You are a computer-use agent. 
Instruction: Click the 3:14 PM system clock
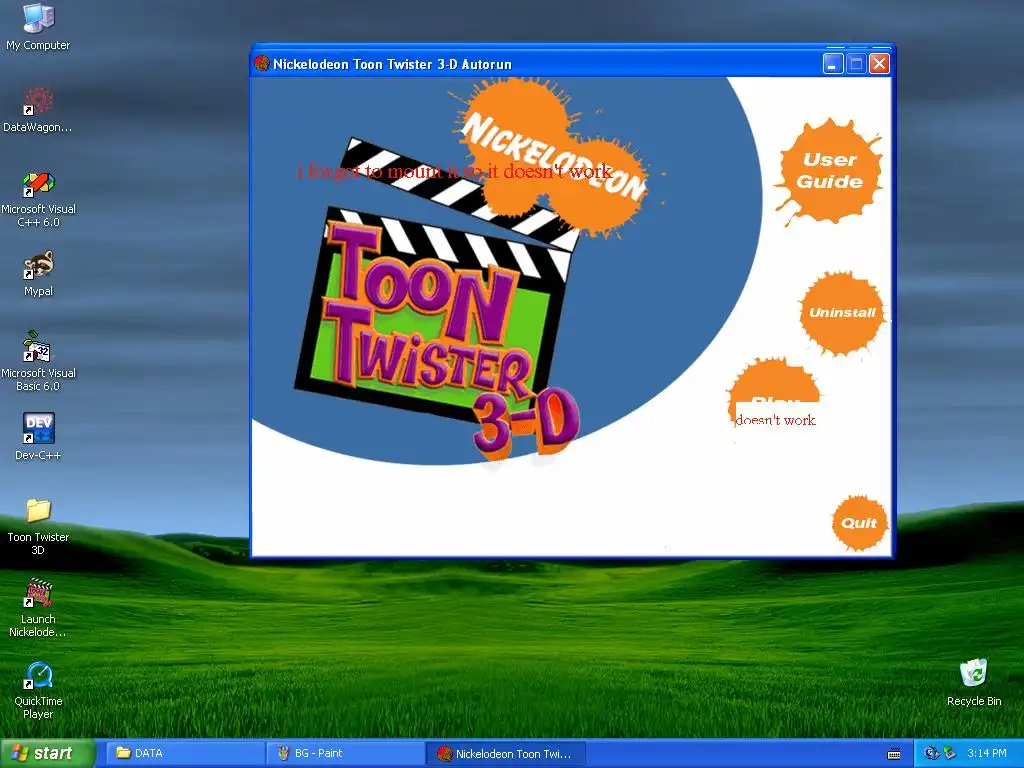986,753
